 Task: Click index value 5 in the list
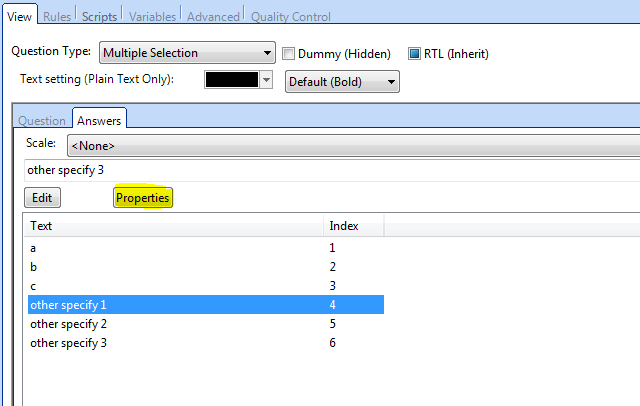(333, 324)
